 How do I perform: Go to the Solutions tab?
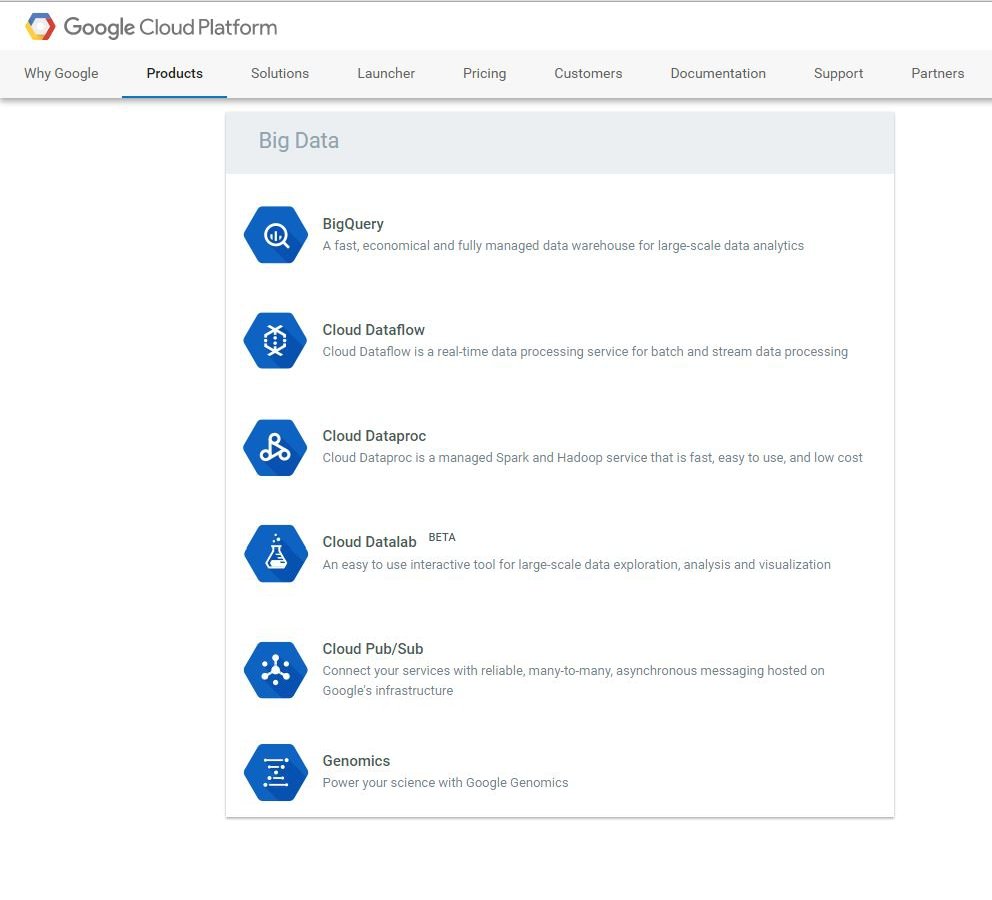tap(280, 73)
